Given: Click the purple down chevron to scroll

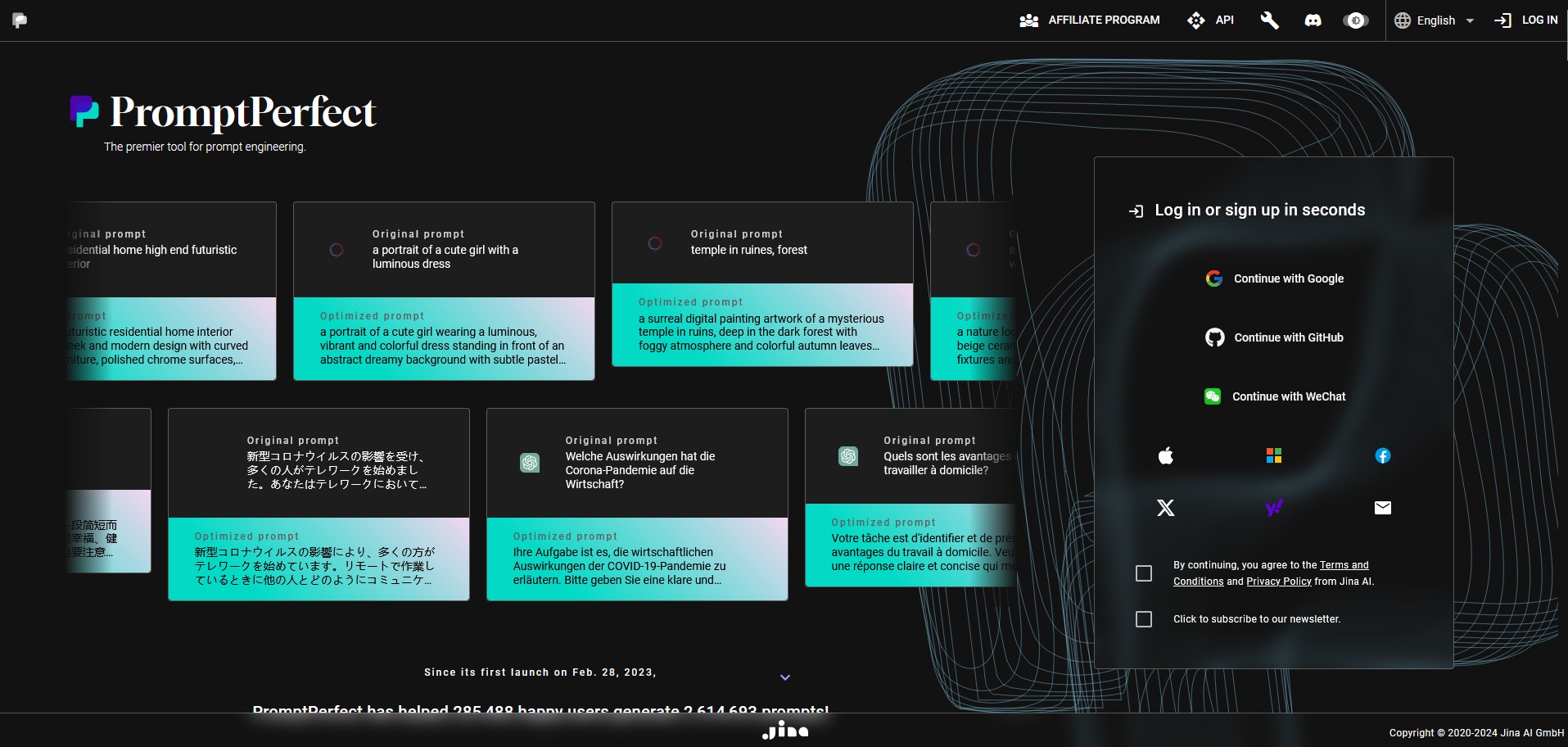Looking at the screenshot, I should click(785, 677).
